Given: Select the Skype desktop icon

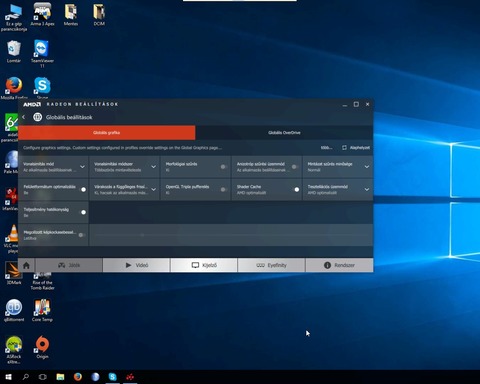Looking at the screenshot, I should [42, 88].
